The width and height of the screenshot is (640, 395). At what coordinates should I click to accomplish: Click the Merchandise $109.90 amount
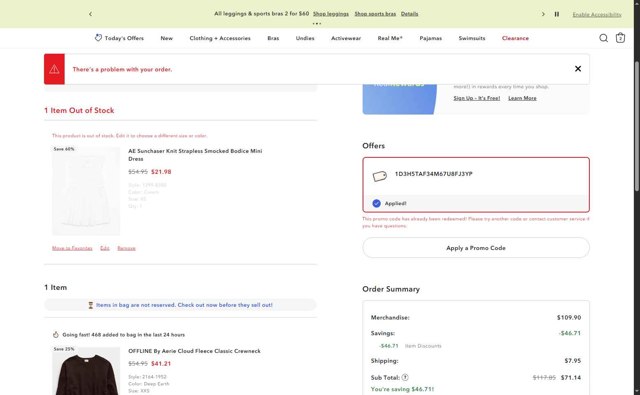[x=569, y=317]
